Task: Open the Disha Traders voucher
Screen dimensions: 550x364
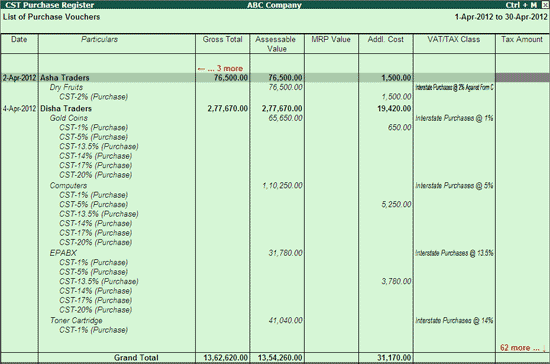Action: pos(66,108)
